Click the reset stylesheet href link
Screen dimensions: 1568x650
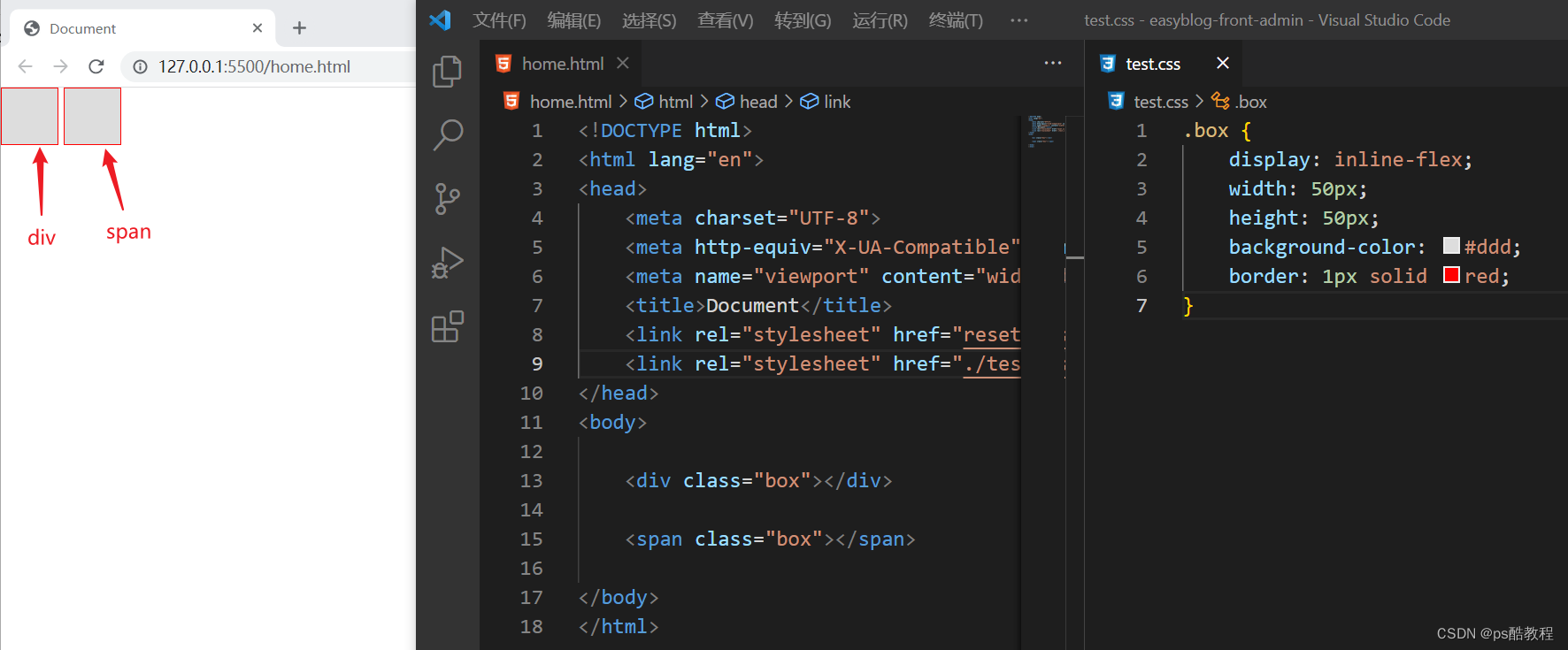pyautogui.click(x=991, y=334)
